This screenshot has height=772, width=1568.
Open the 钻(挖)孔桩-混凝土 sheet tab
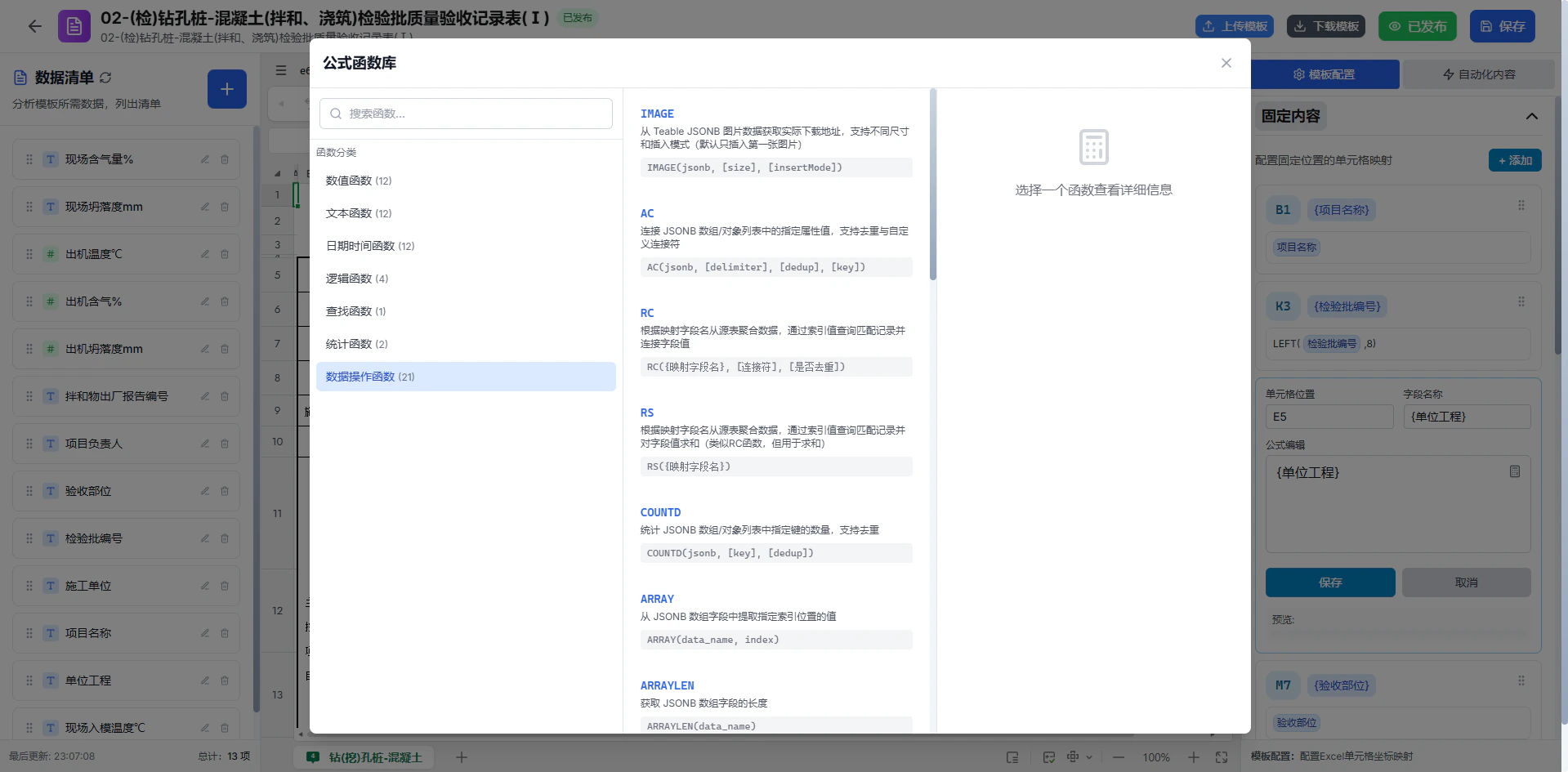pos(364,757)
